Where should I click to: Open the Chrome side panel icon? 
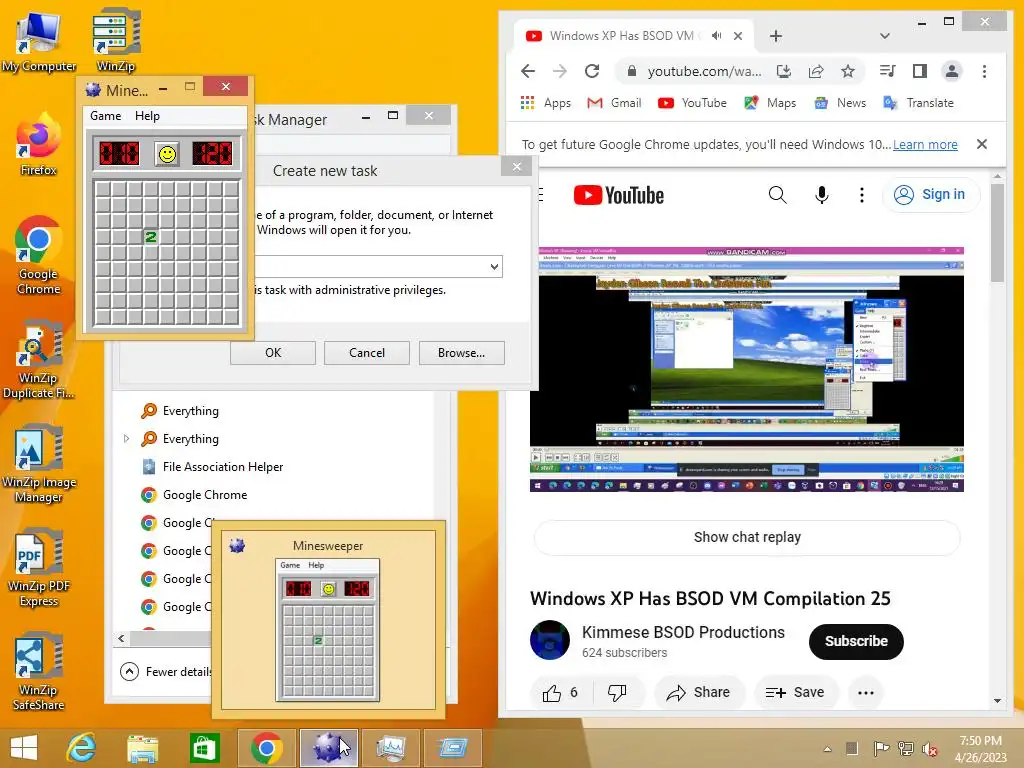[920, 71]
